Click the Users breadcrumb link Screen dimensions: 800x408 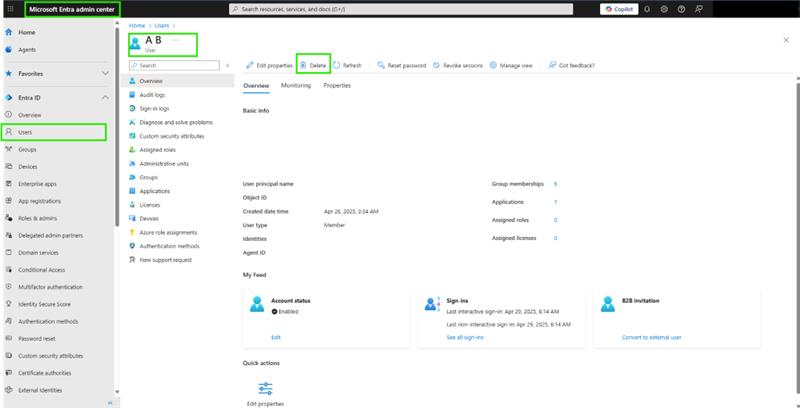point(162,25)
